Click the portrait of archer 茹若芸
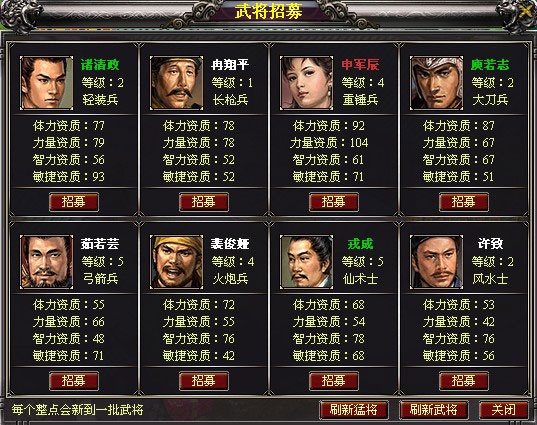The height and width of the screenshot is (425, 537). (47, 262)
